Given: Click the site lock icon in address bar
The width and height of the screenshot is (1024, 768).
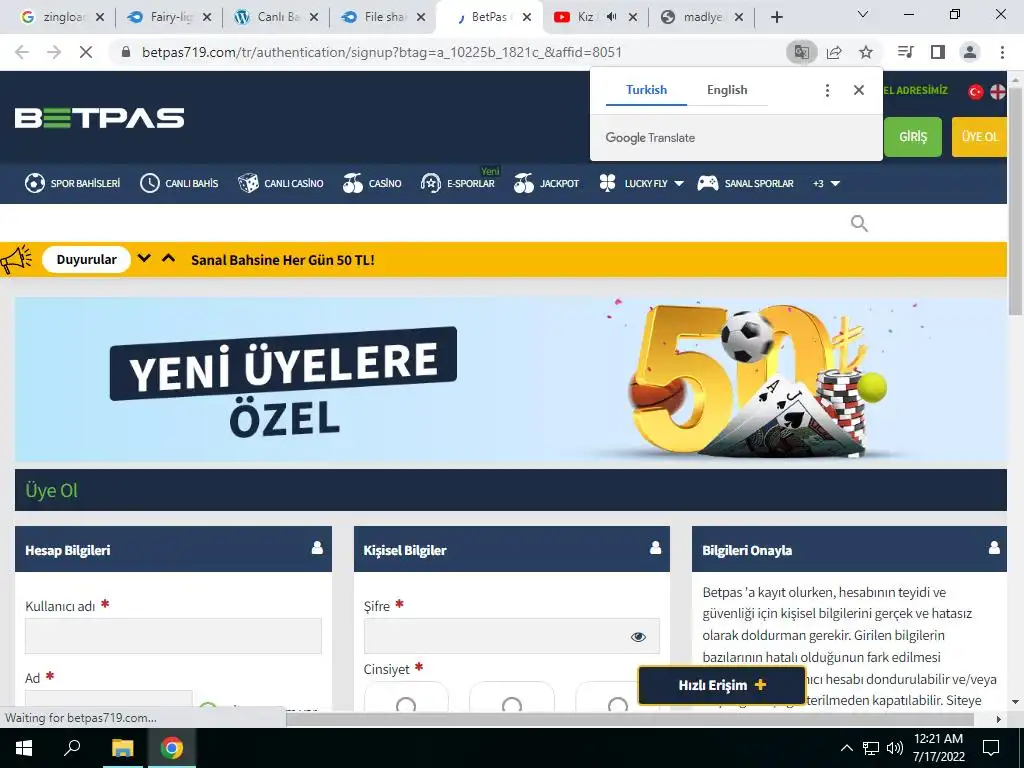Looking at the screenshot, I should click(126, 52).
